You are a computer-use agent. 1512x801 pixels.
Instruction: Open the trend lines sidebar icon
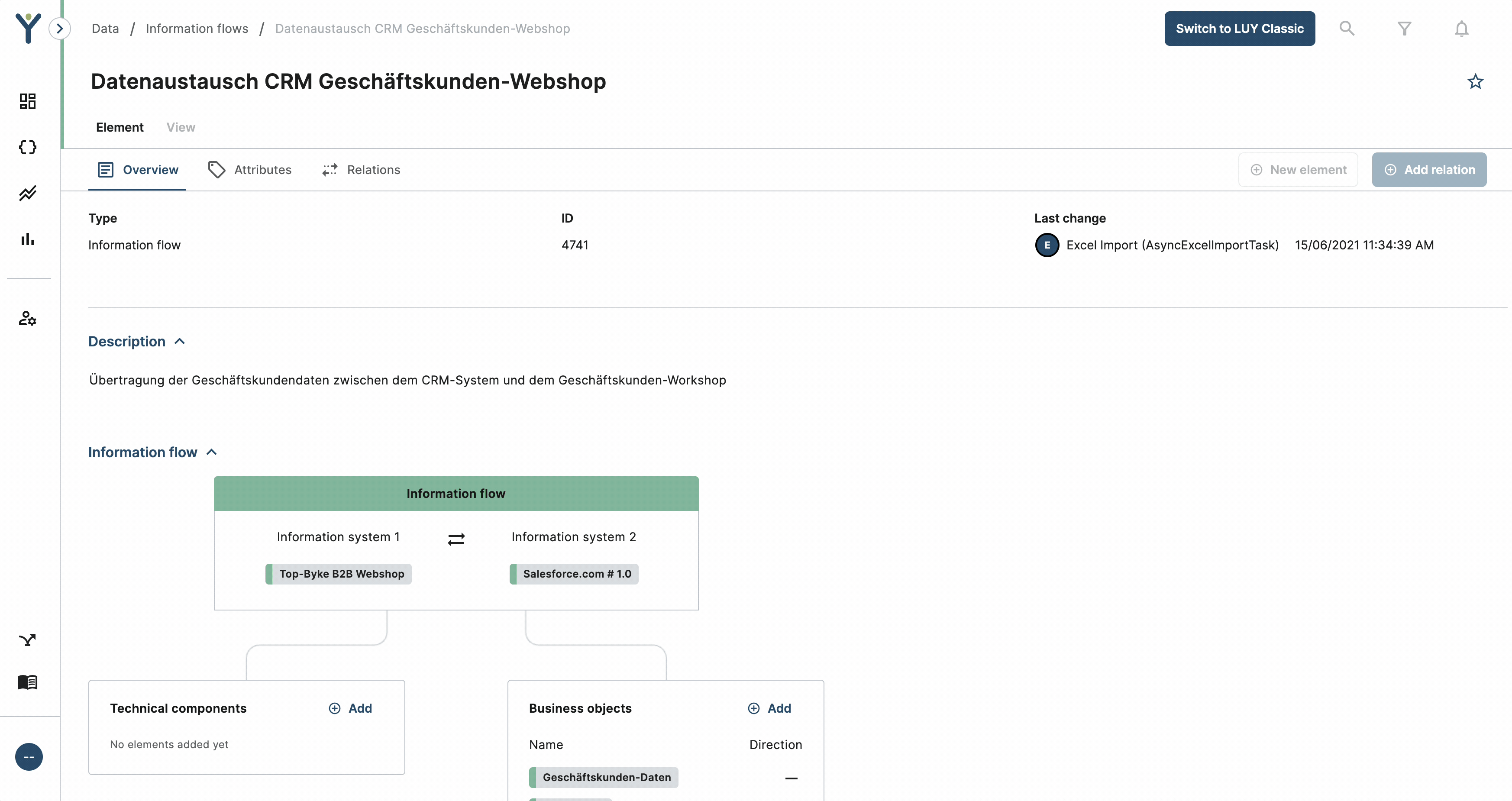point(28,193)
